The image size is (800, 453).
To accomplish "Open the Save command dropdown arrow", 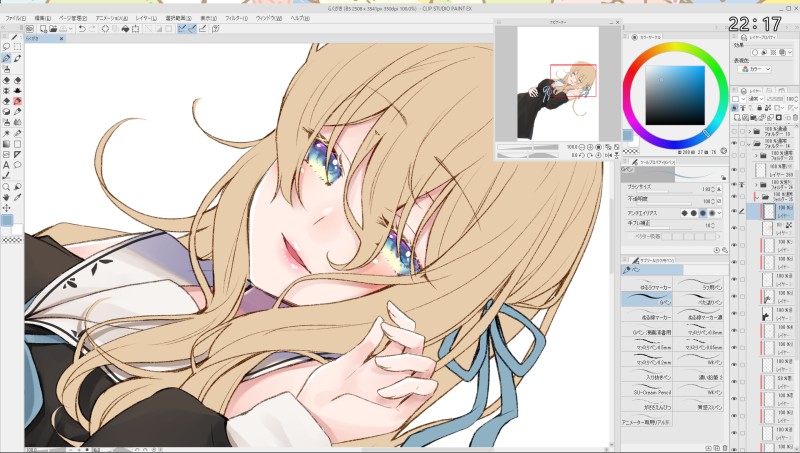I will coord(71,29).
